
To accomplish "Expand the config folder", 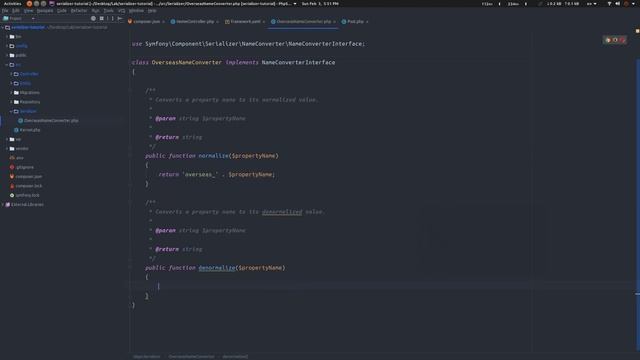I will point(7,46).
